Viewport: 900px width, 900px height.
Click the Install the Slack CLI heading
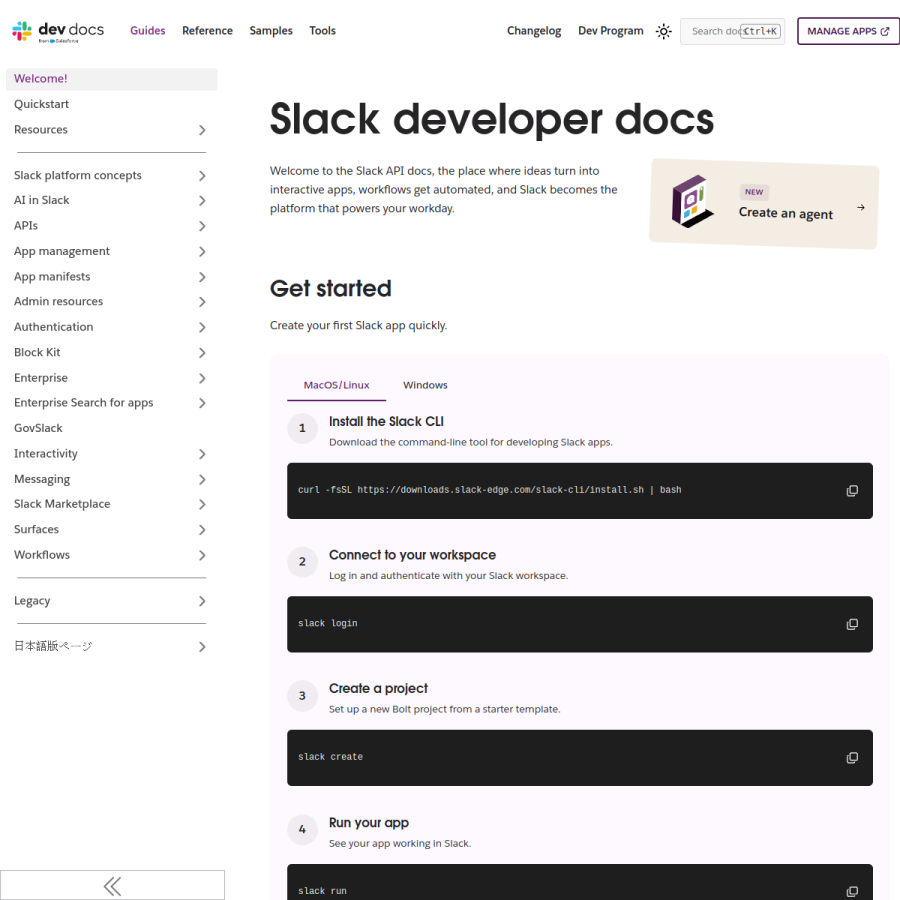386,422
